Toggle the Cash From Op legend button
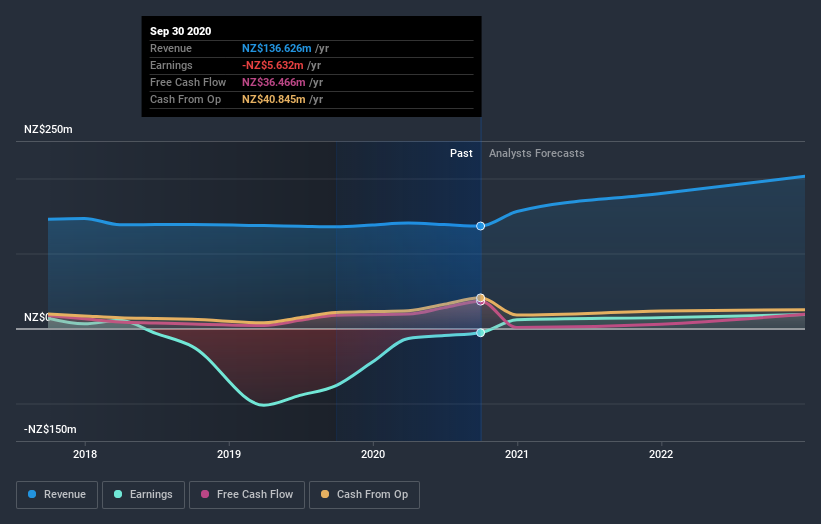 [x=364, y=495]
